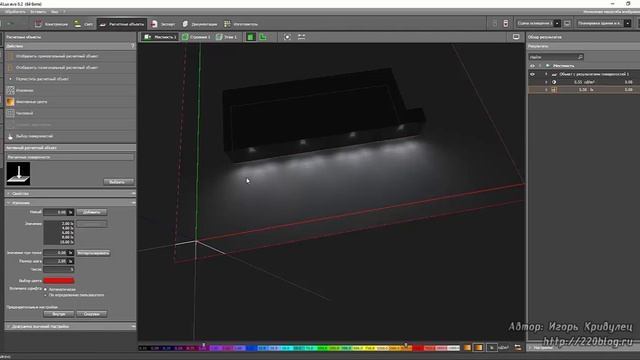Select the highlighted lx illuminance result row
The width and height of the screenshot is (640, 360).
(584, 89)
